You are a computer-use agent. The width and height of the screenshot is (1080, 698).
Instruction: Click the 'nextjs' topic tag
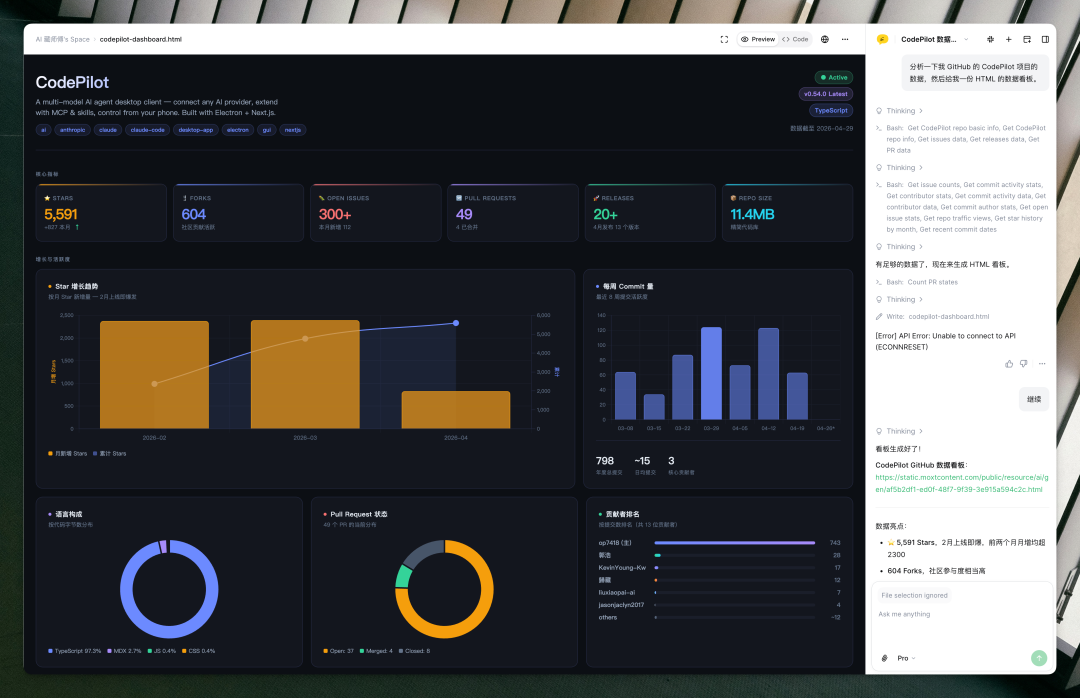point(293,130)
